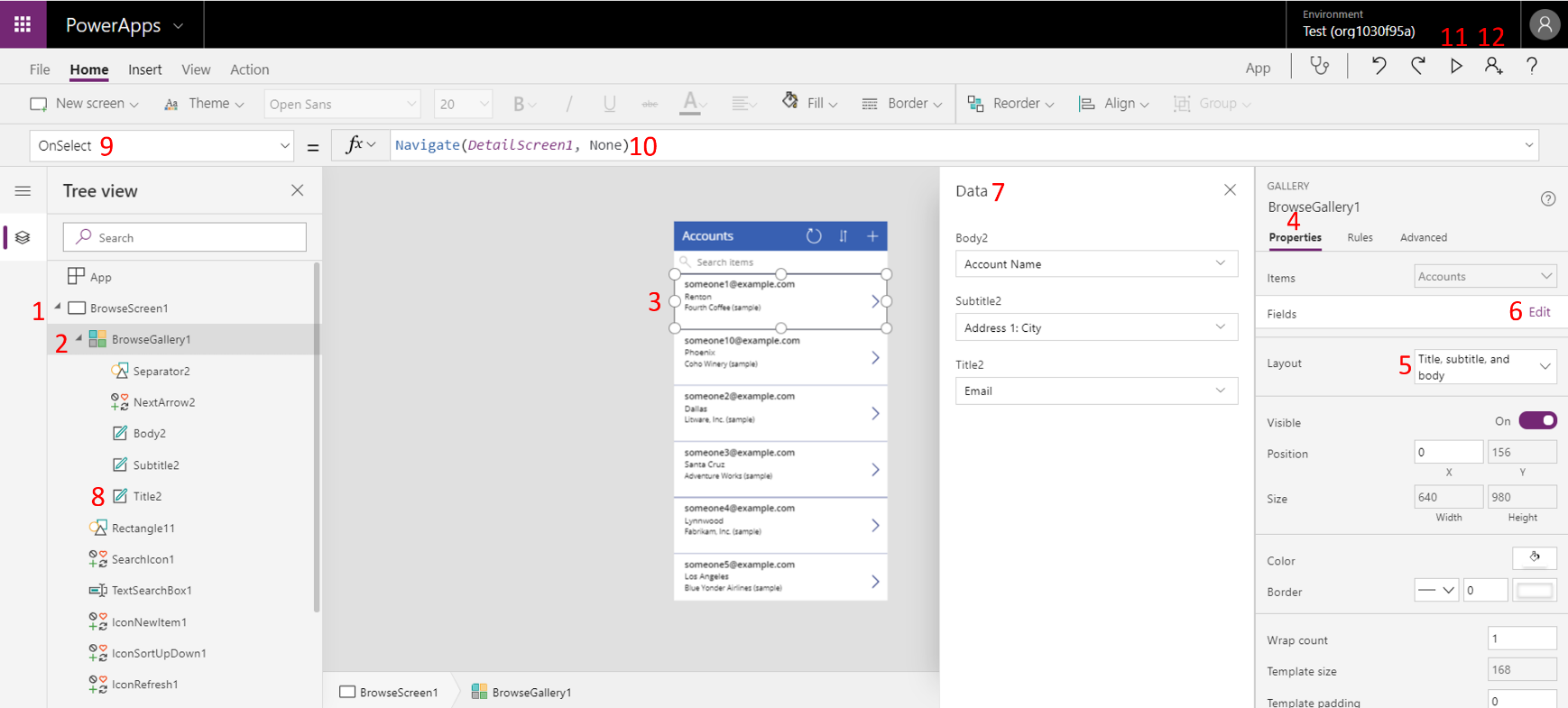
Task: Click the Preview app play icon
Action: pos(1456,66)
